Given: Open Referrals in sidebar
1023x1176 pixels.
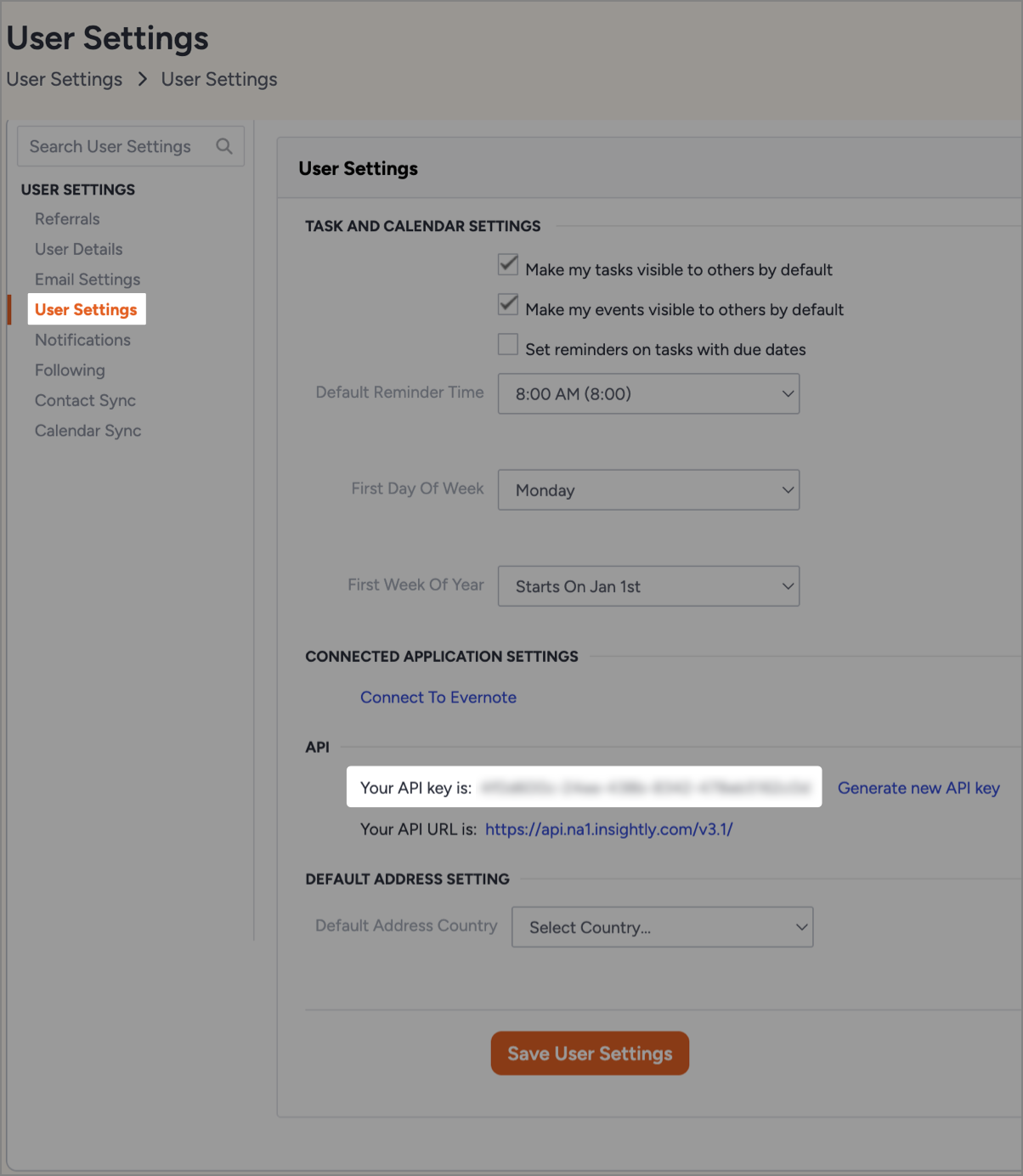Looking at the screenshot, I should (67, 219).
